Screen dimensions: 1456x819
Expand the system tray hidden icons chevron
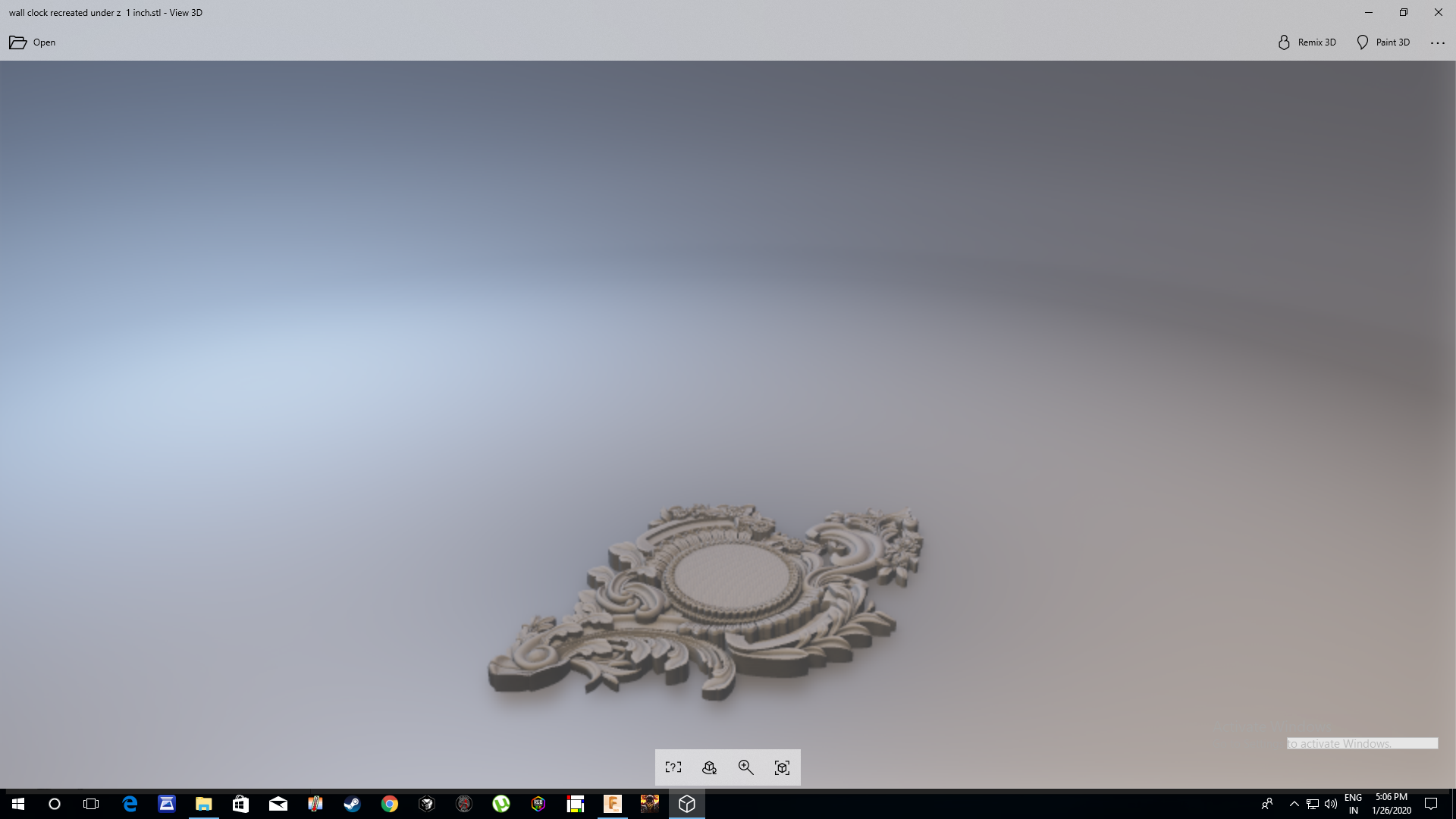[1294, 804]
